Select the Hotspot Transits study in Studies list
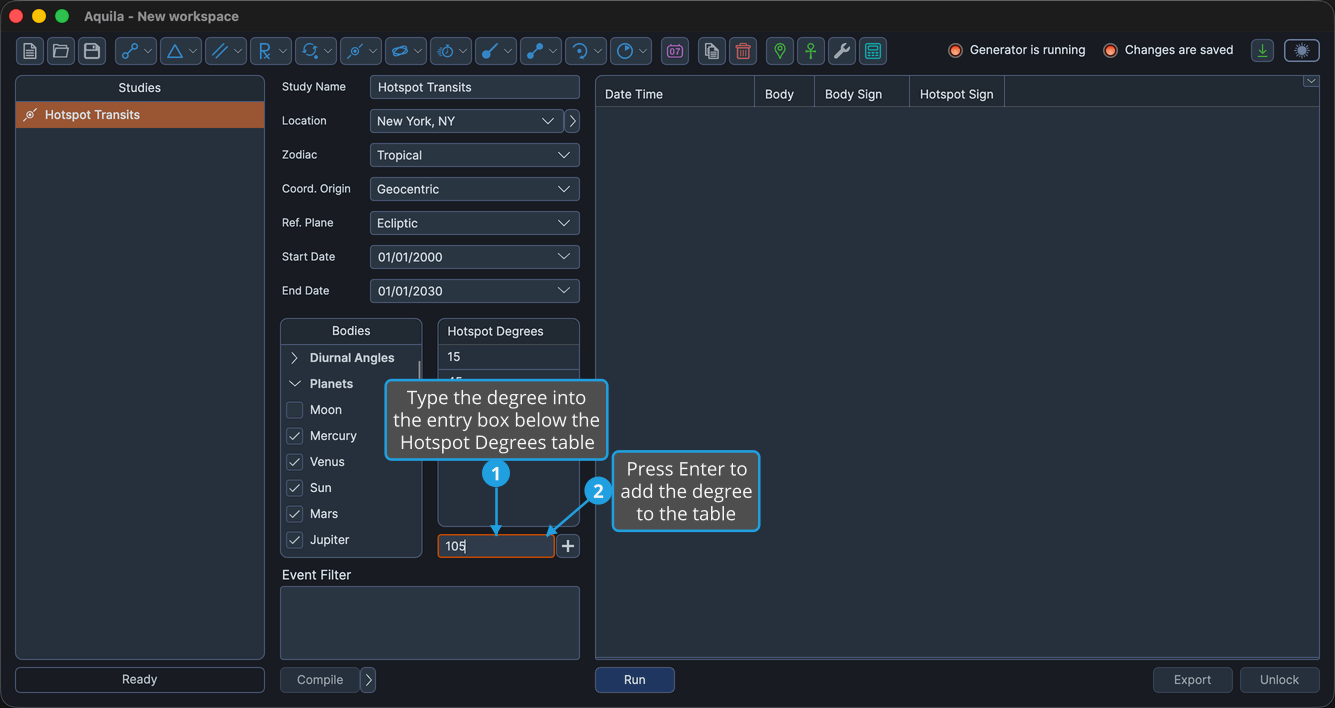Screen dimensions: 1335x708 pos(140,115)
